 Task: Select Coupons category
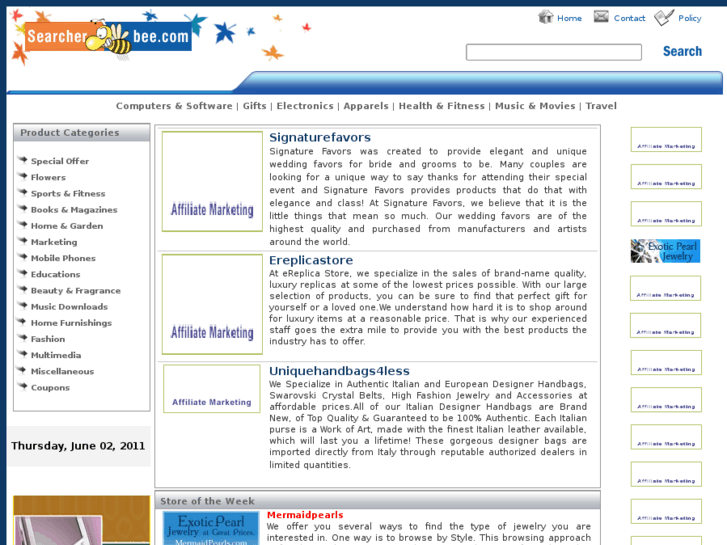(x=50, y=387)
